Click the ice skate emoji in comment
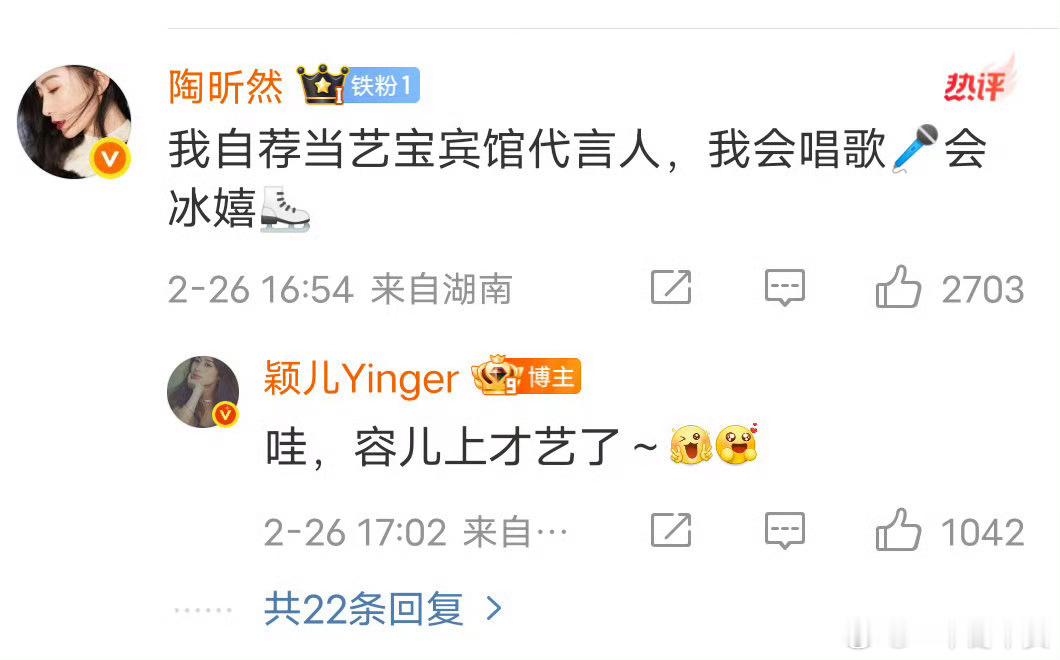The image size is (1060, 660). (x=285, y=209)
